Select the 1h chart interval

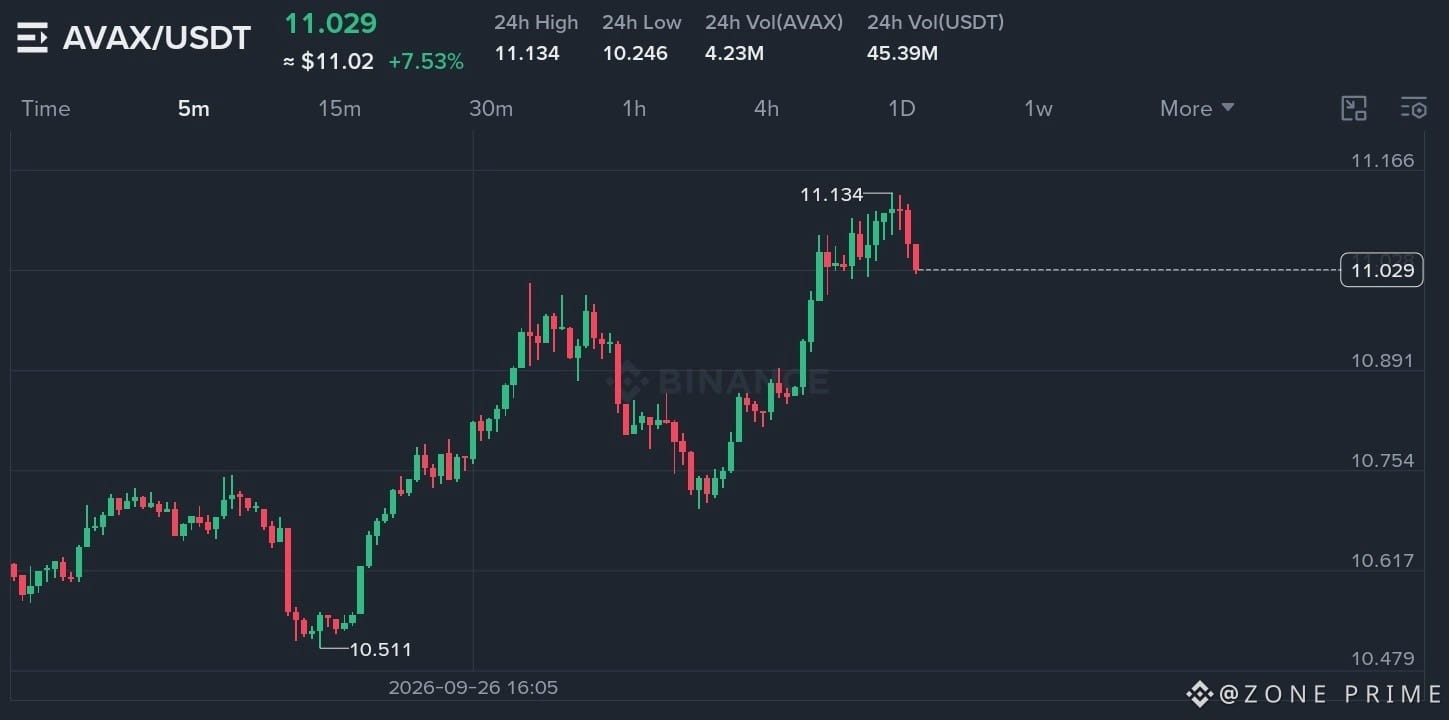pos(634,108)
